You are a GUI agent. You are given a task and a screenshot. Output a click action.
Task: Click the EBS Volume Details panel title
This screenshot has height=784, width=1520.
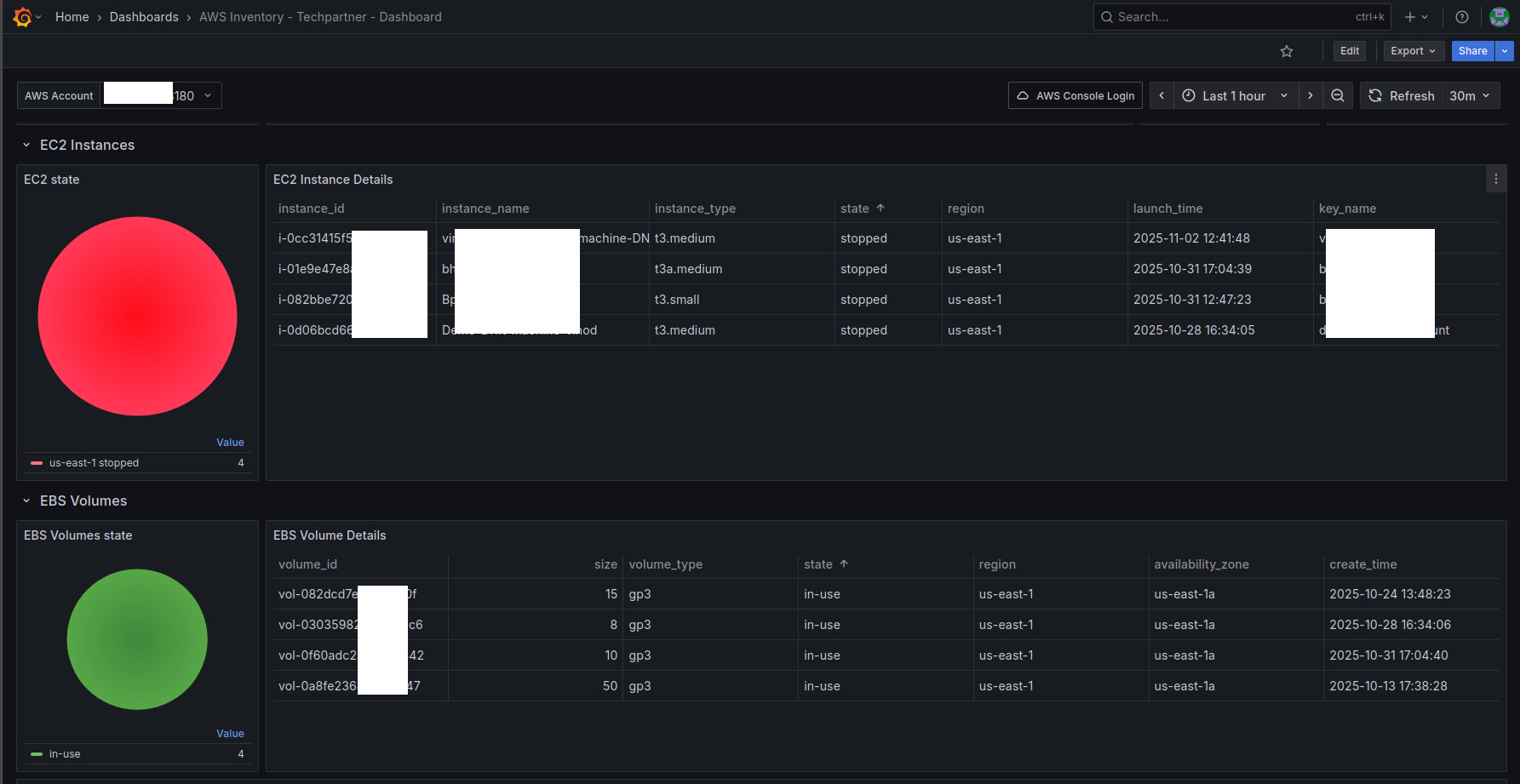point(330,535)
